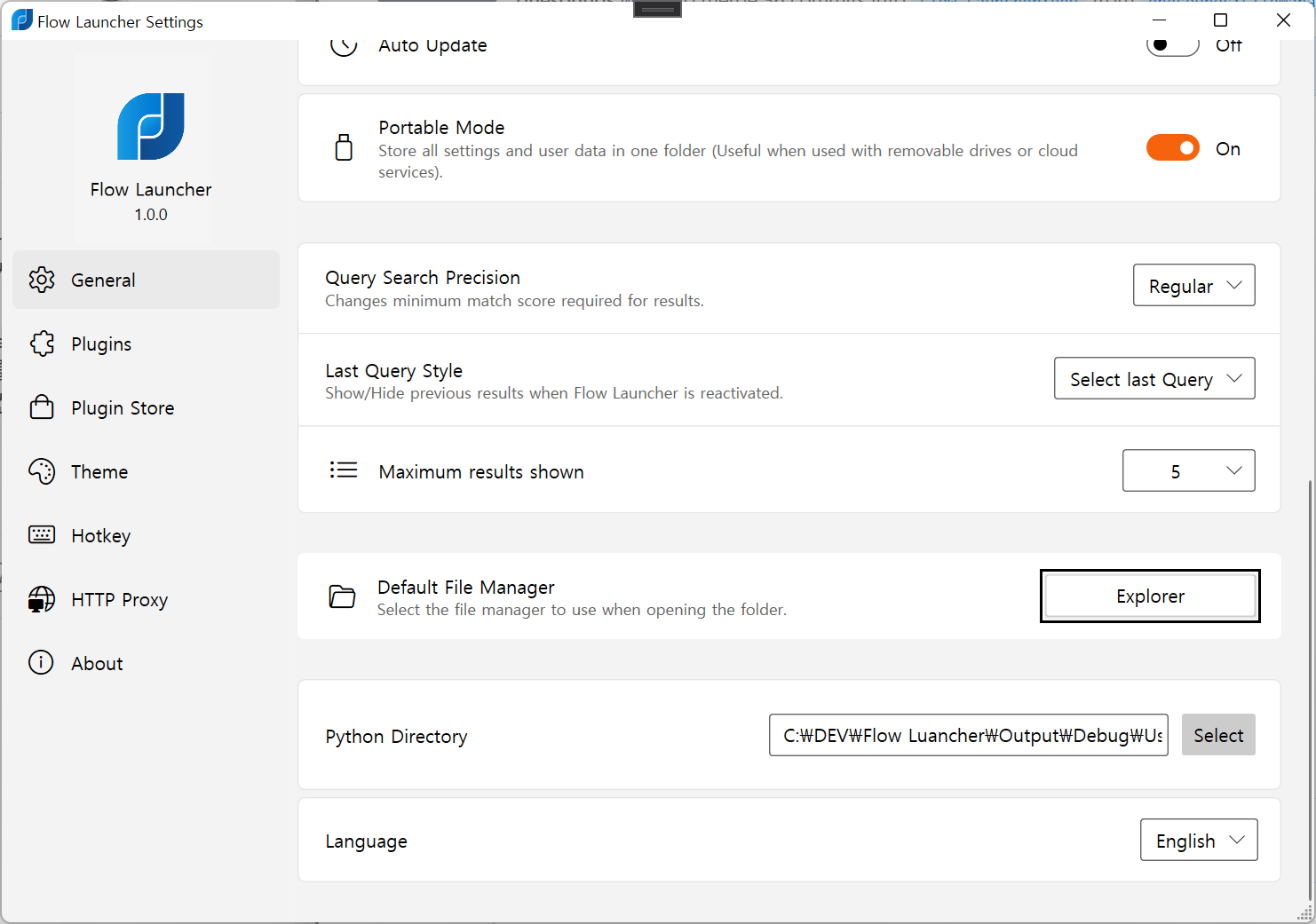Click the Flow Launcher title bar icon
Screen dimensions: 1316x924
point(21,20)
